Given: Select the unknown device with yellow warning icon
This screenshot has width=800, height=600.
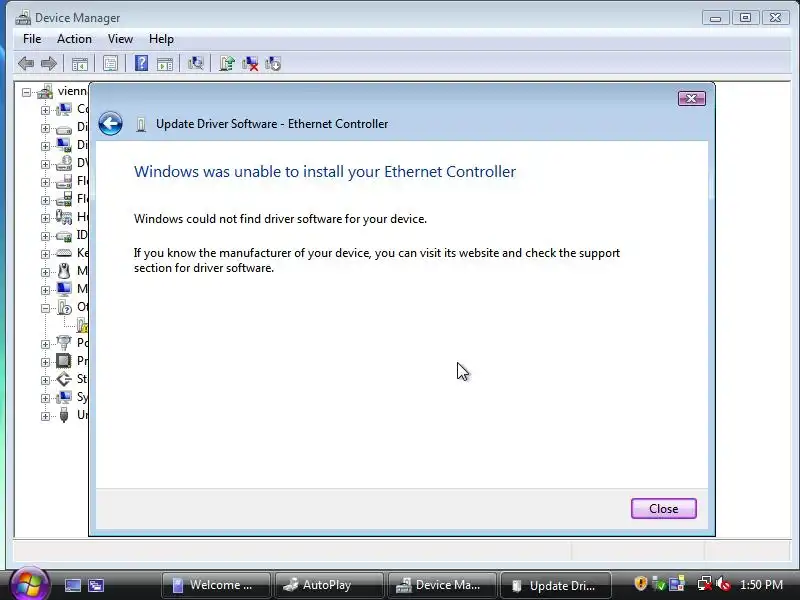Looking at the screenshot, I should pos(82,325).
